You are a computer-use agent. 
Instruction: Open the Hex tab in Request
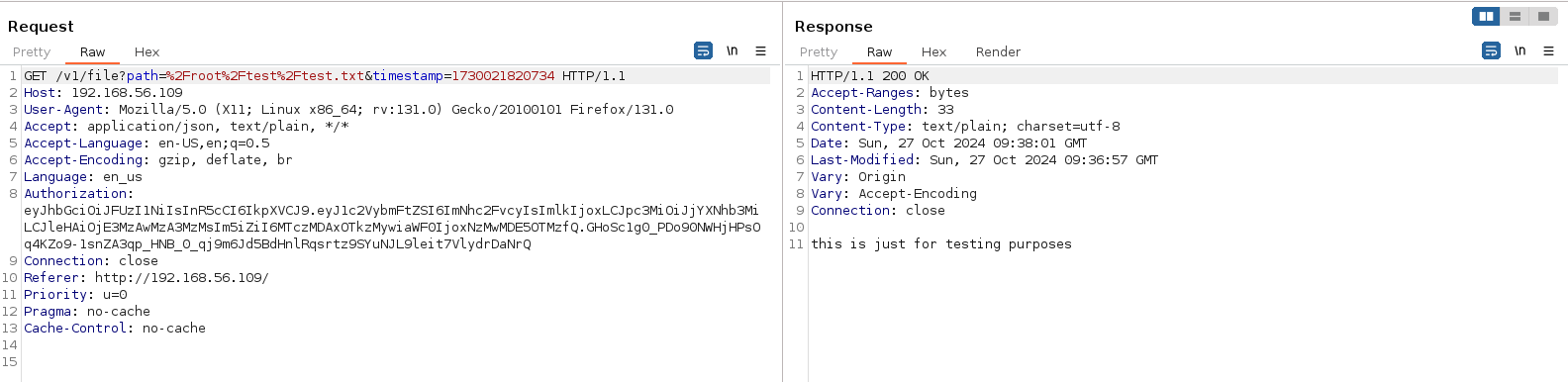coord(147,51)
